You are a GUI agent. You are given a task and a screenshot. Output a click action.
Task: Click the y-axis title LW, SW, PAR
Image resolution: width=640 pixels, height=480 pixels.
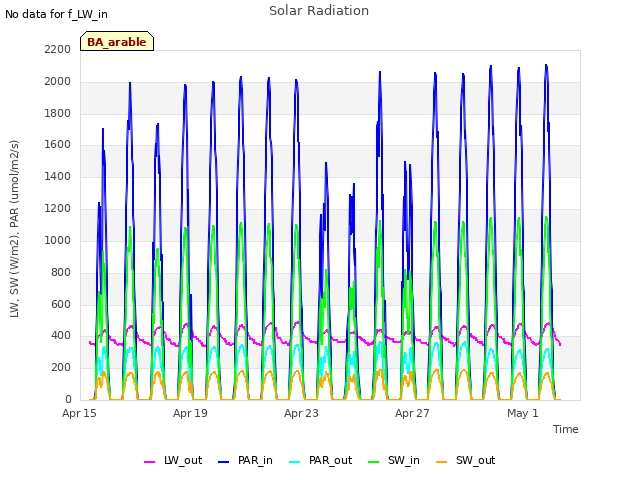point(15,229)
